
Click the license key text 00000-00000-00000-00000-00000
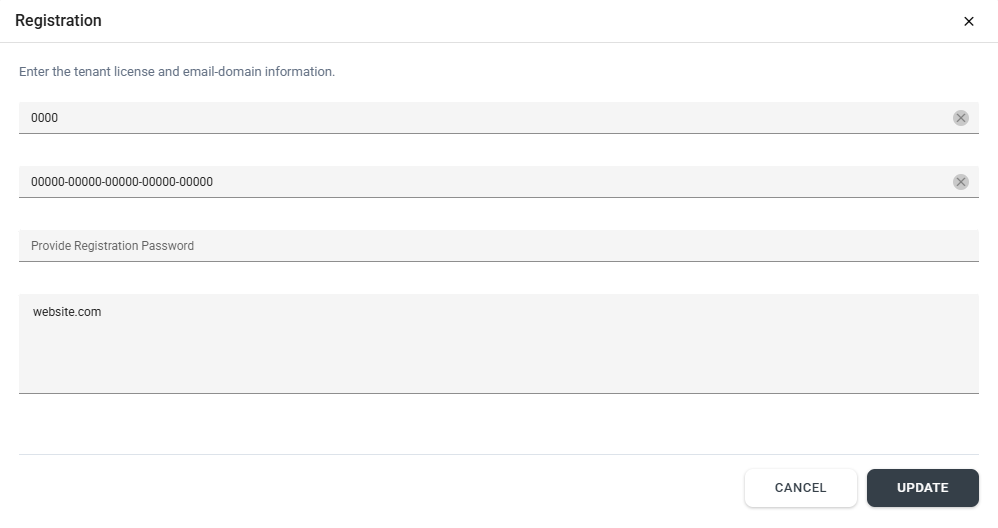click(122, 182)
